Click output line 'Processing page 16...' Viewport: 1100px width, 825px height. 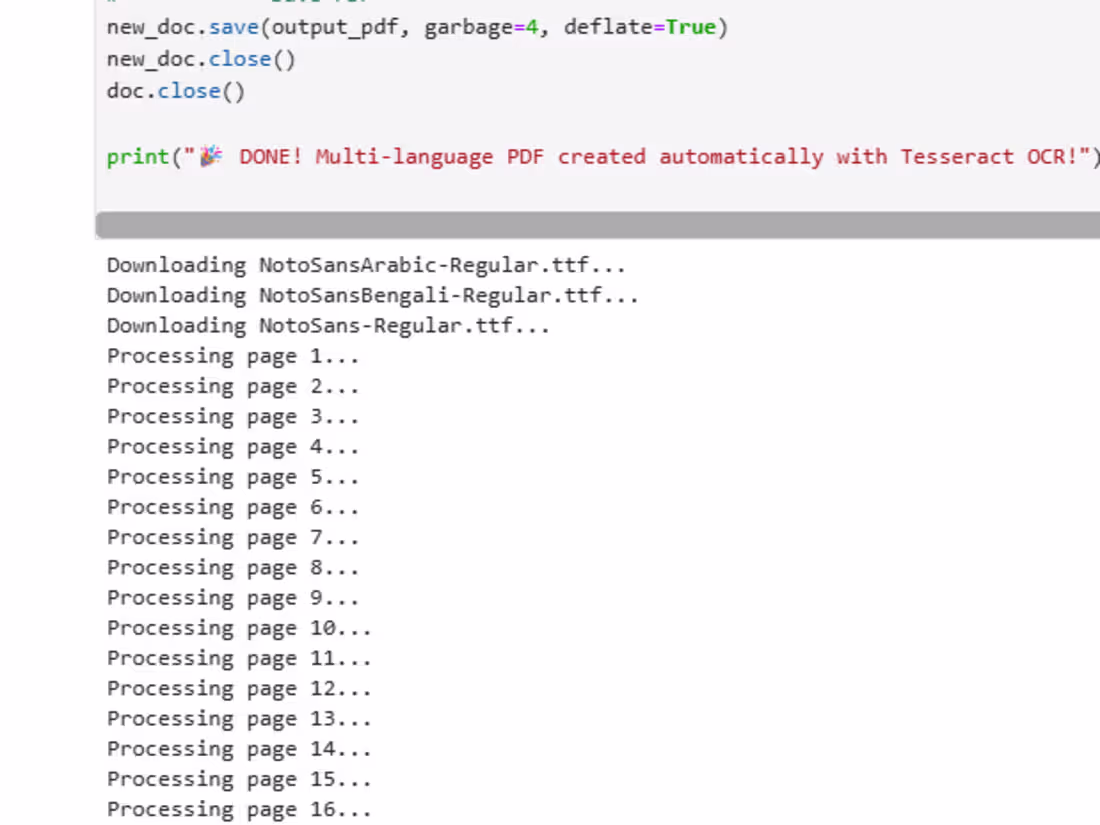click(239, 810)
